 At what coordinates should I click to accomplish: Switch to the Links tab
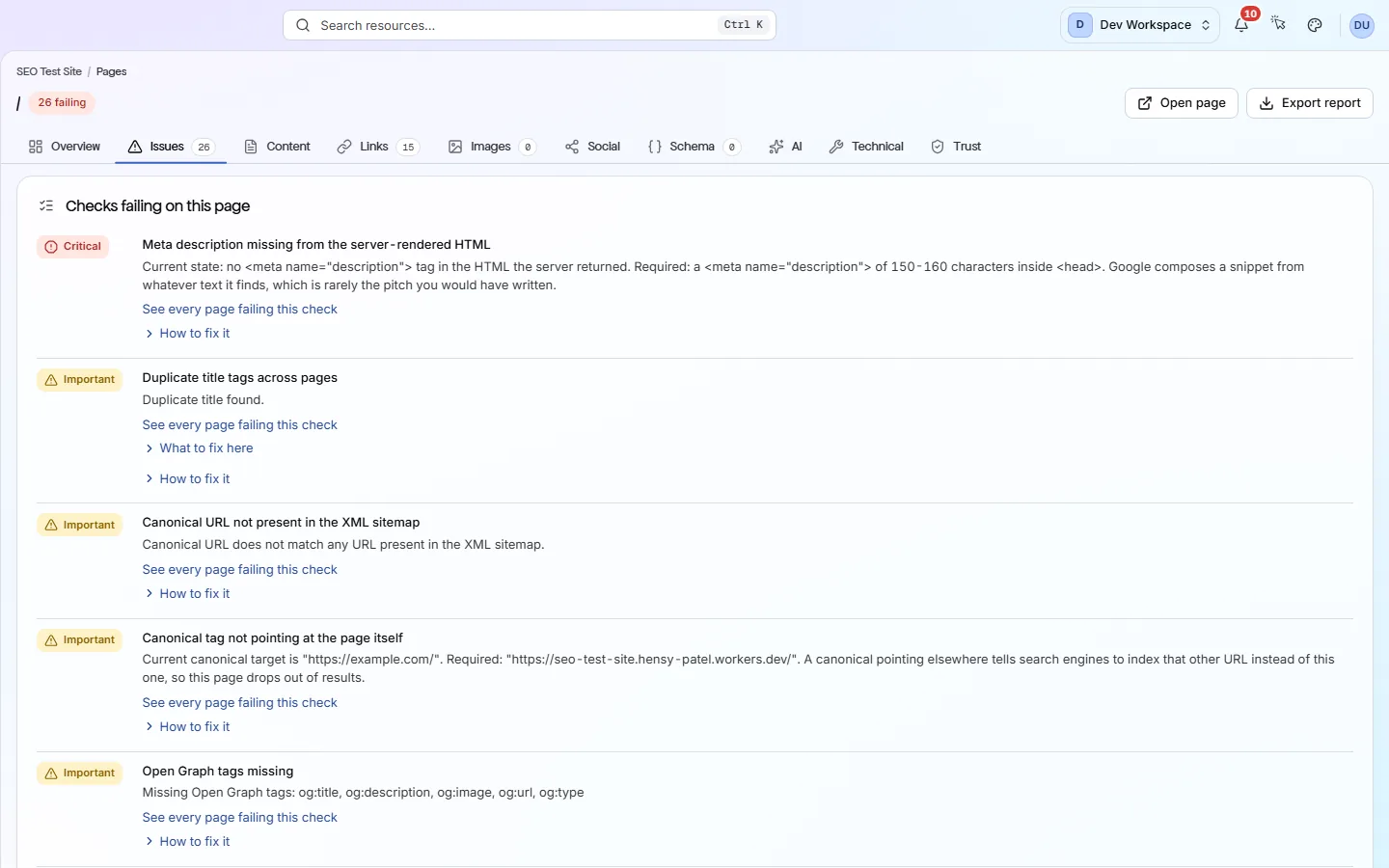point(377,147)
